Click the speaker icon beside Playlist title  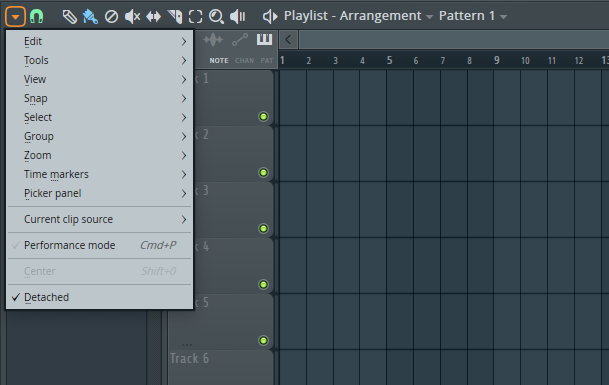click(270, 16)
